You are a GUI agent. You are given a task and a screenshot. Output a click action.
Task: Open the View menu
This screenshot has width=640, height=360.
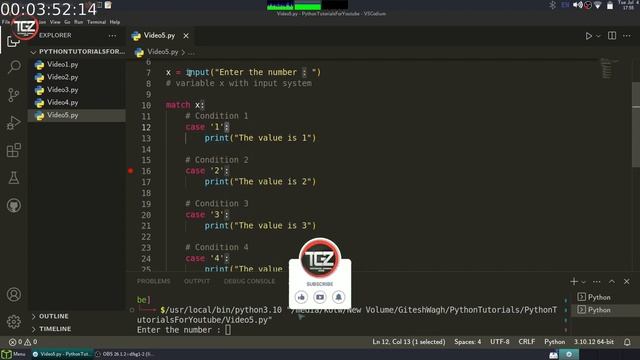pos(55,22)
